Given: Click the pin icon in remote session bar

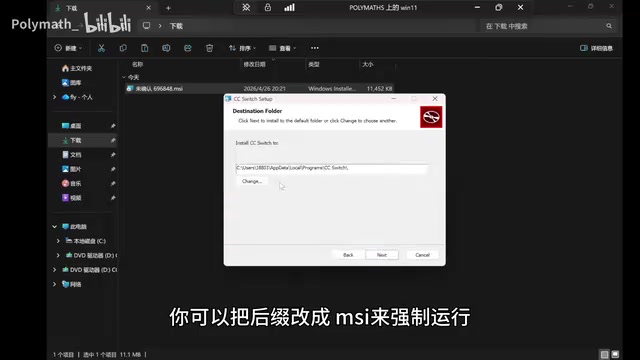Looking at the screenshot, I should coord(246,7).
